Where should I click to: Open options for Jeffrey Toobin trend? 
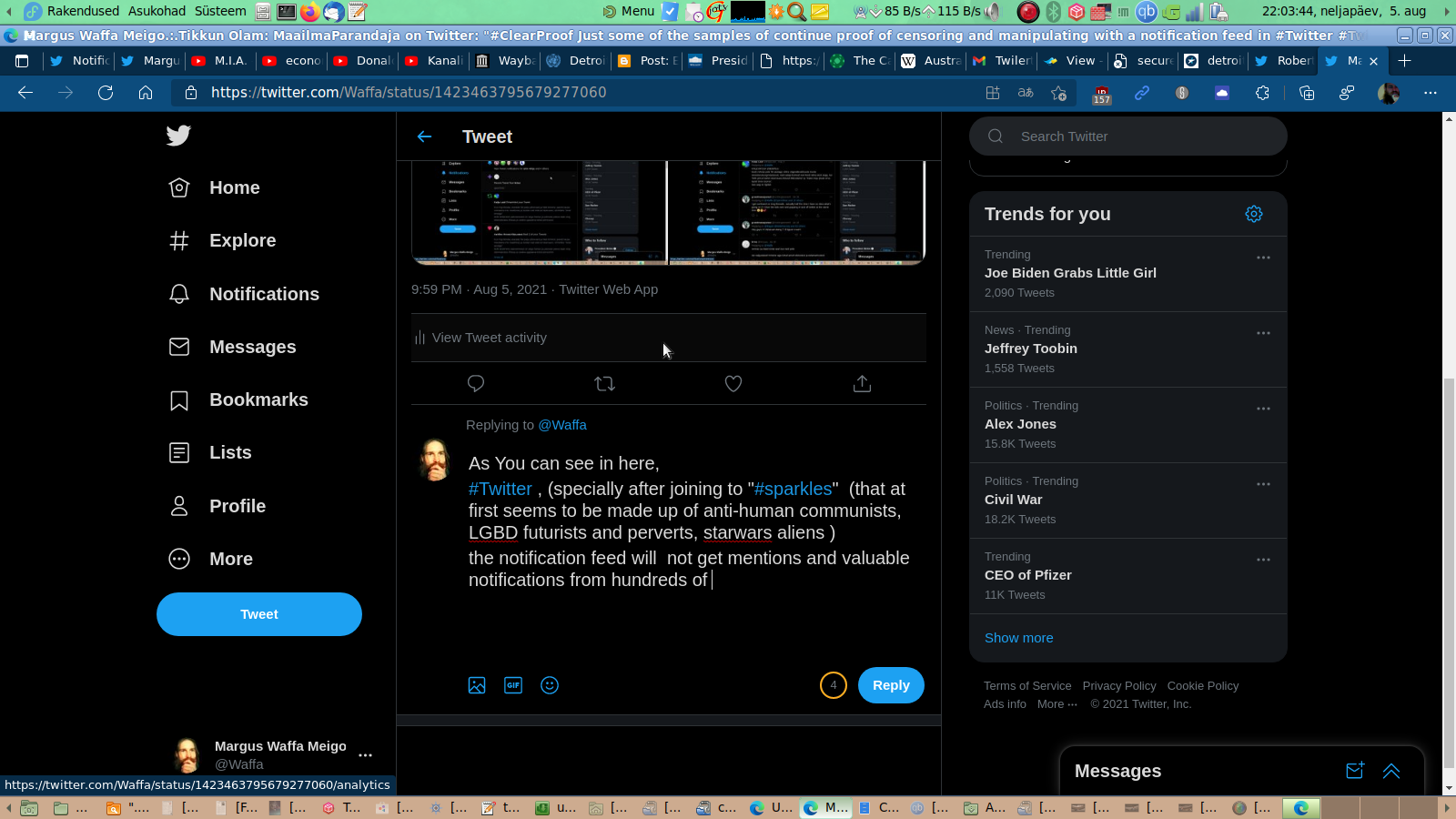1263,333
